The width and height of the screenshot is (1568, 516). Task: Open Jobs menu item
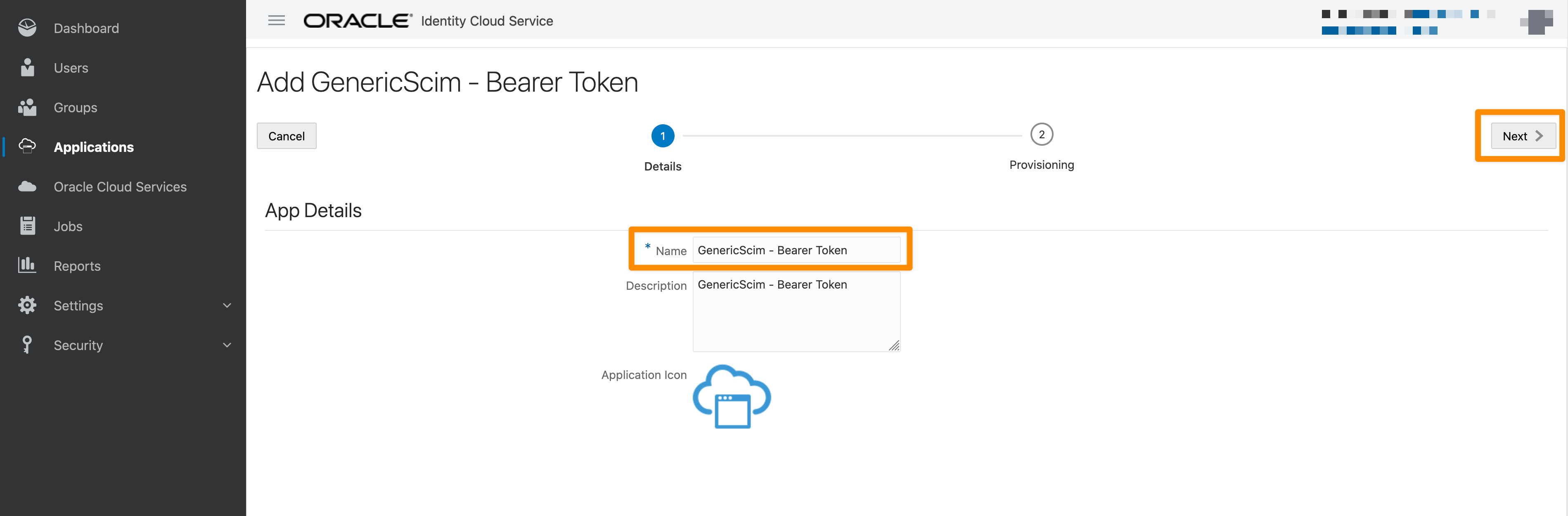click(x=68, y=226)
